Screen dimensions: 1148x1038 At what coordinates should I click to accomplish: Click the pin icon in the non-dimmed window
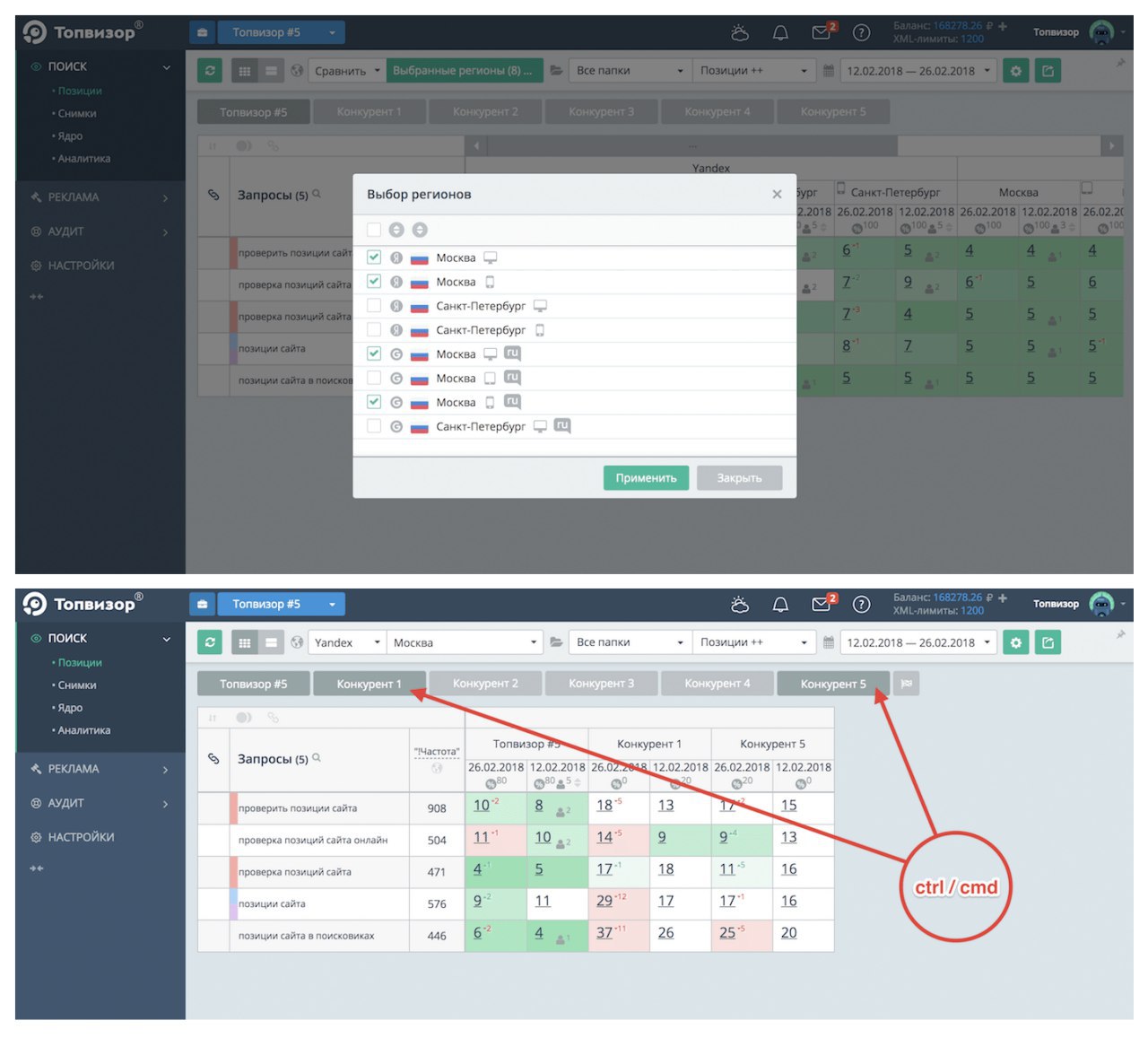pos(1120,634)
